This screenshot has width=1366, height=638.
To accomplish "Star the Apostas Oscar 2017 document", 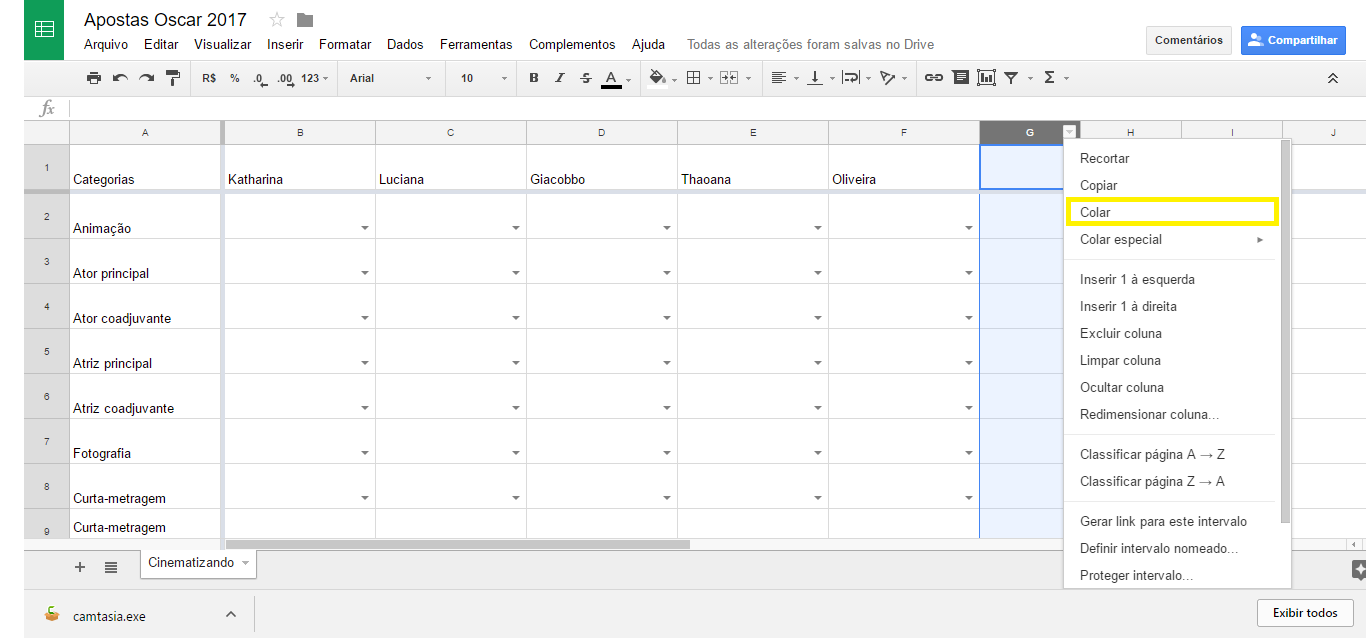I will pyautogui.click(x=277, y=20).
